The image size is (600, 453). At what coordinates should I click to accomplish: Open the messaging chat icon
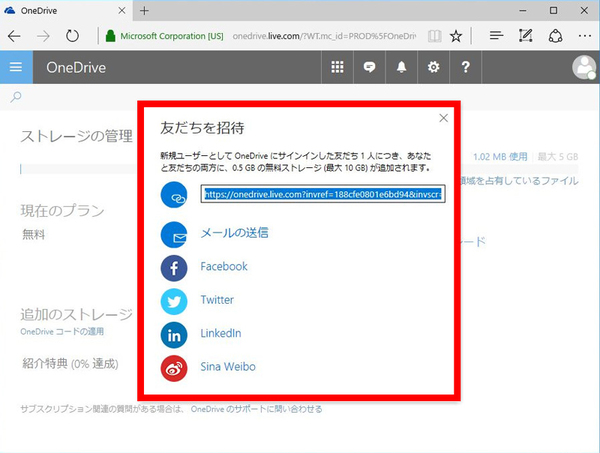click(369, 67)
